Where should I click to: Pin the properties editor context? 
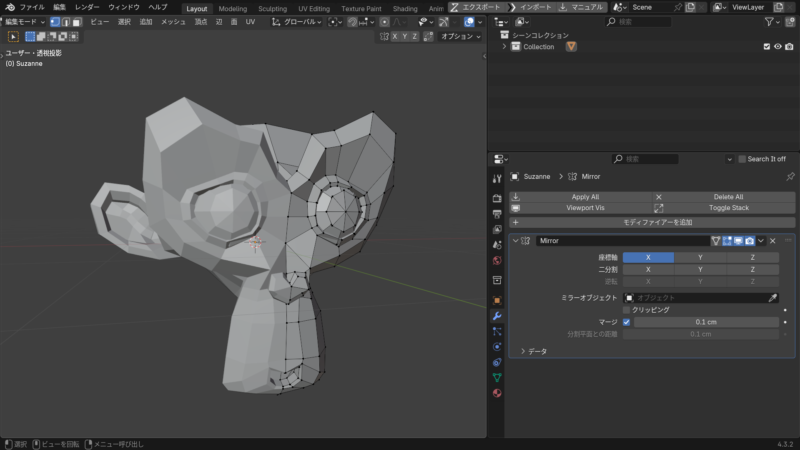click(x=790, y=177)
